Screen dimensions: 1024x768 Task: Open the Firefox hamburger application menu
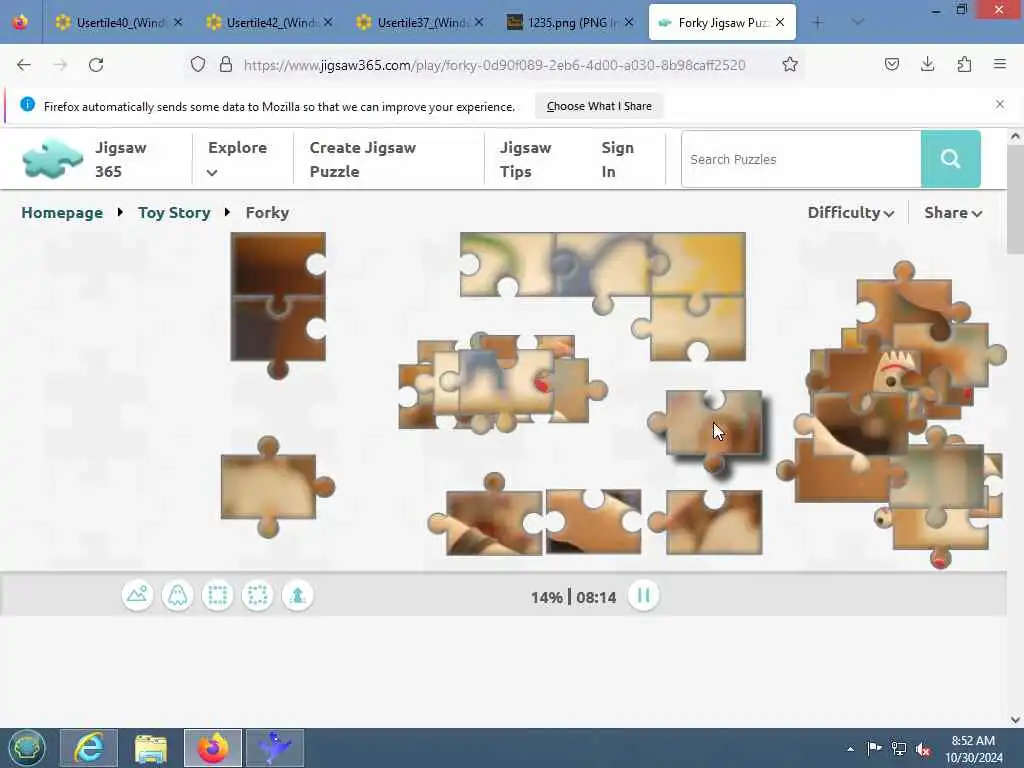pyautogui.click(x=999, y=65)
